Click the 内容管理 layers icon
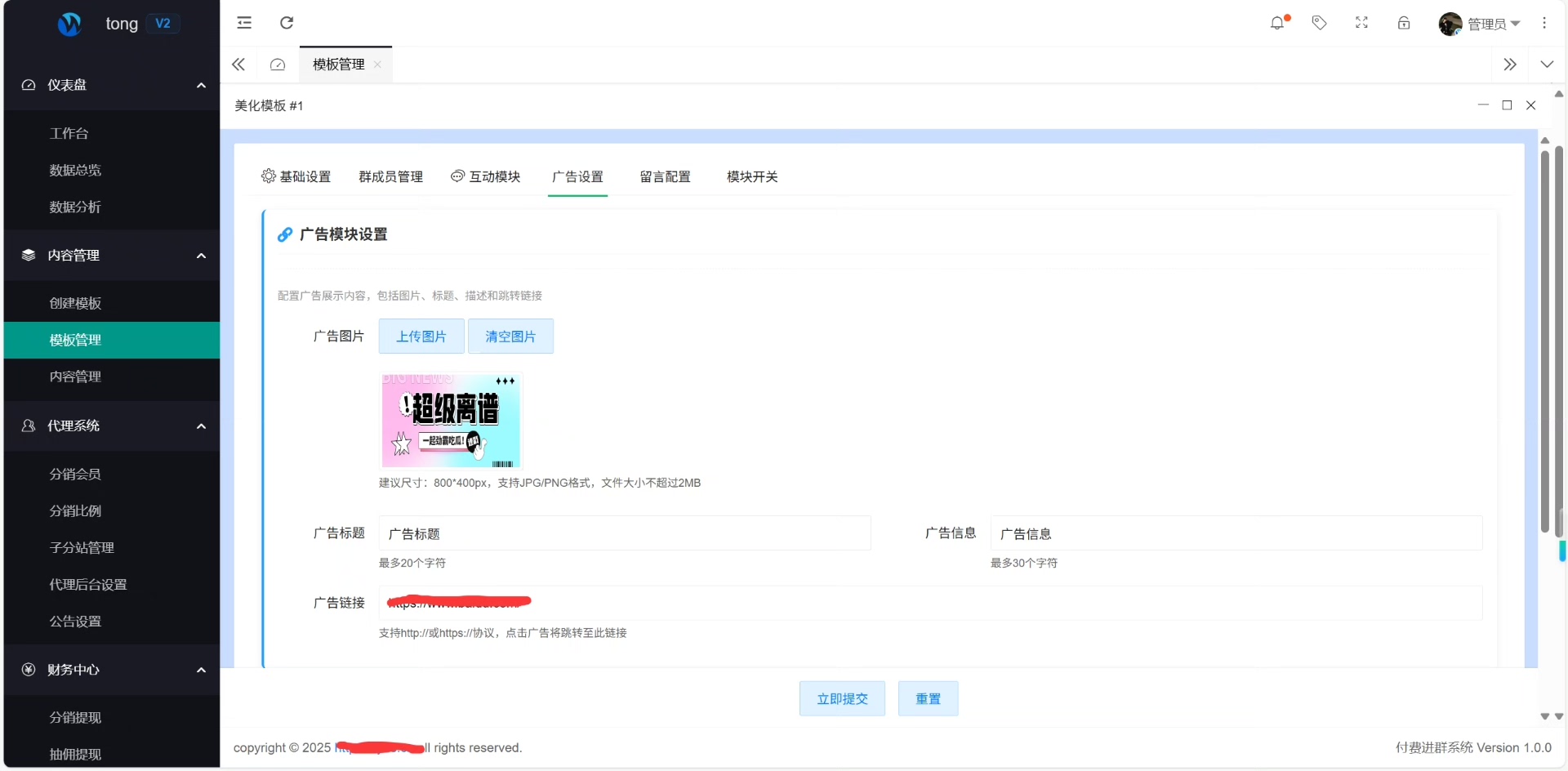1568x771 pixels. point(29,256)
